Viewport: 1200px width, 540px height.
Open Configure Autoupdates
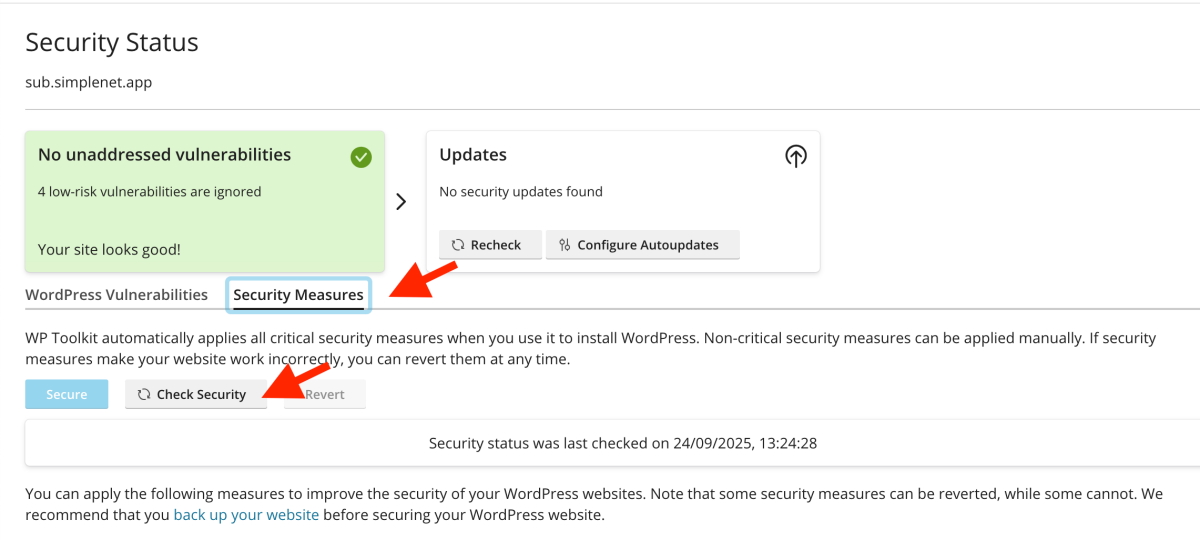642,245
